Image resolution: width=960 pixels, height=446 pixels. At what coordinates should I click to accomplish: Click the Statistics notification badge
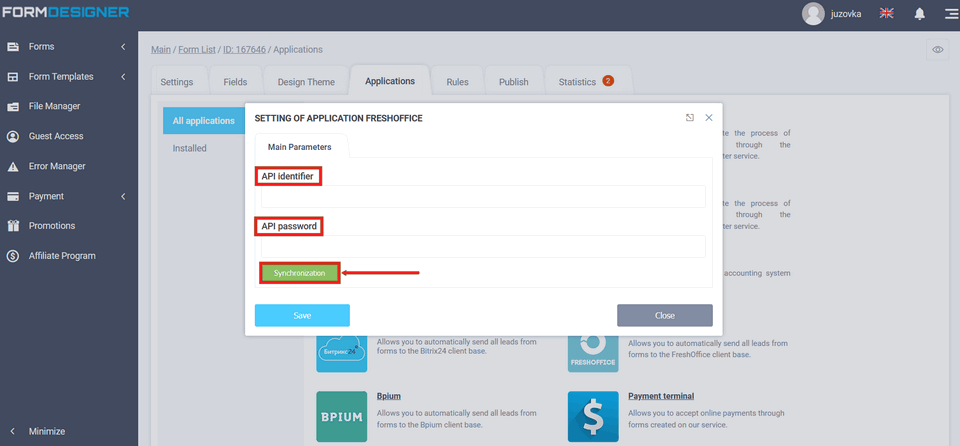tap(608, 80)
